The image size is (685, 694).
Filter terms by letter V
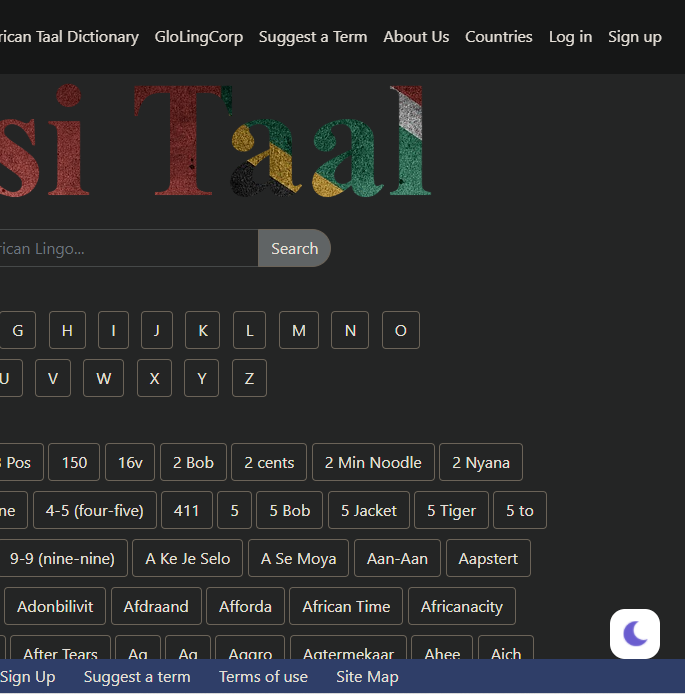53,378
